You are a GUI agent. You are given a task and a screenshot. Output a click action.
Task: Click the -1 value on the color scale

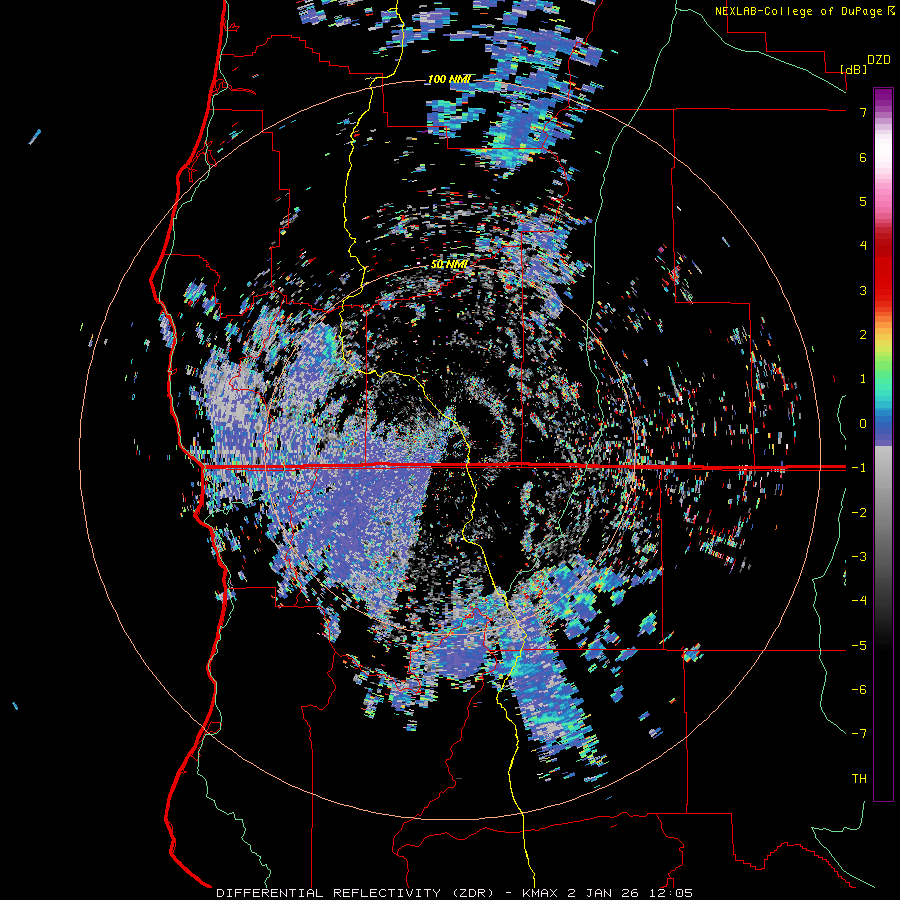(859, 468)
